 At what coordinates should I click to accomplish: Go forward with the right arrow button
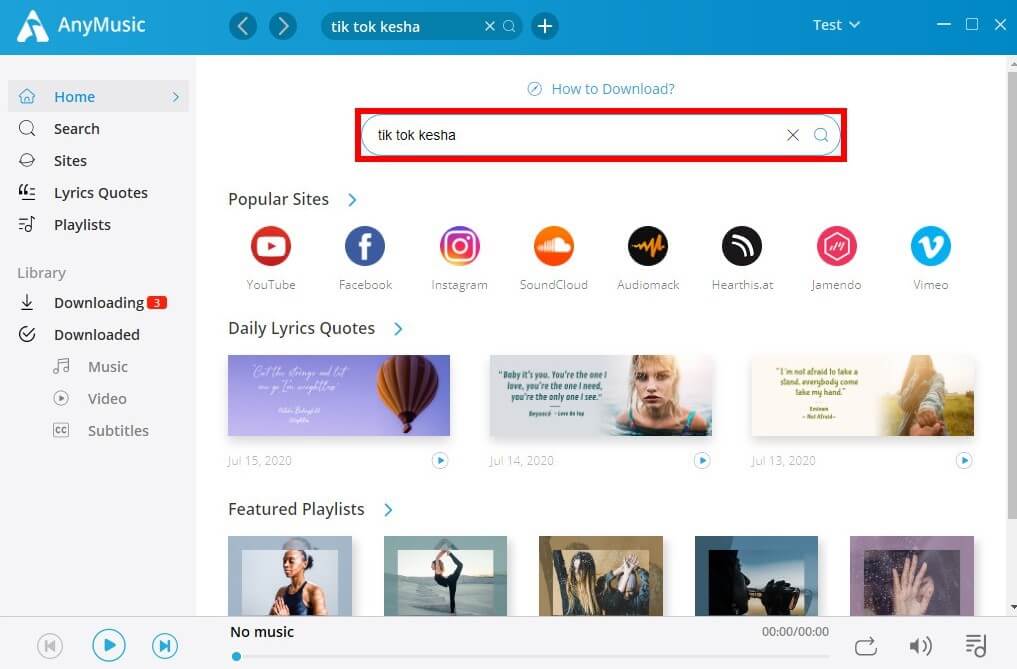click(283, 27)
